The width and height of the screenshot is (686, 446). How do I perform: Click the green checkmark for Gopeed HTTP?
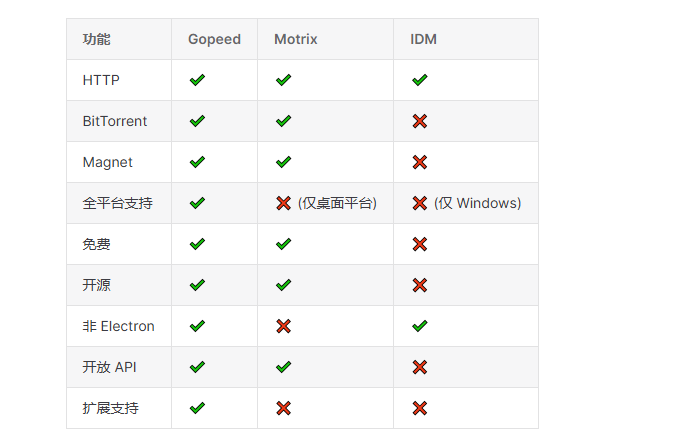pos(197,80)
